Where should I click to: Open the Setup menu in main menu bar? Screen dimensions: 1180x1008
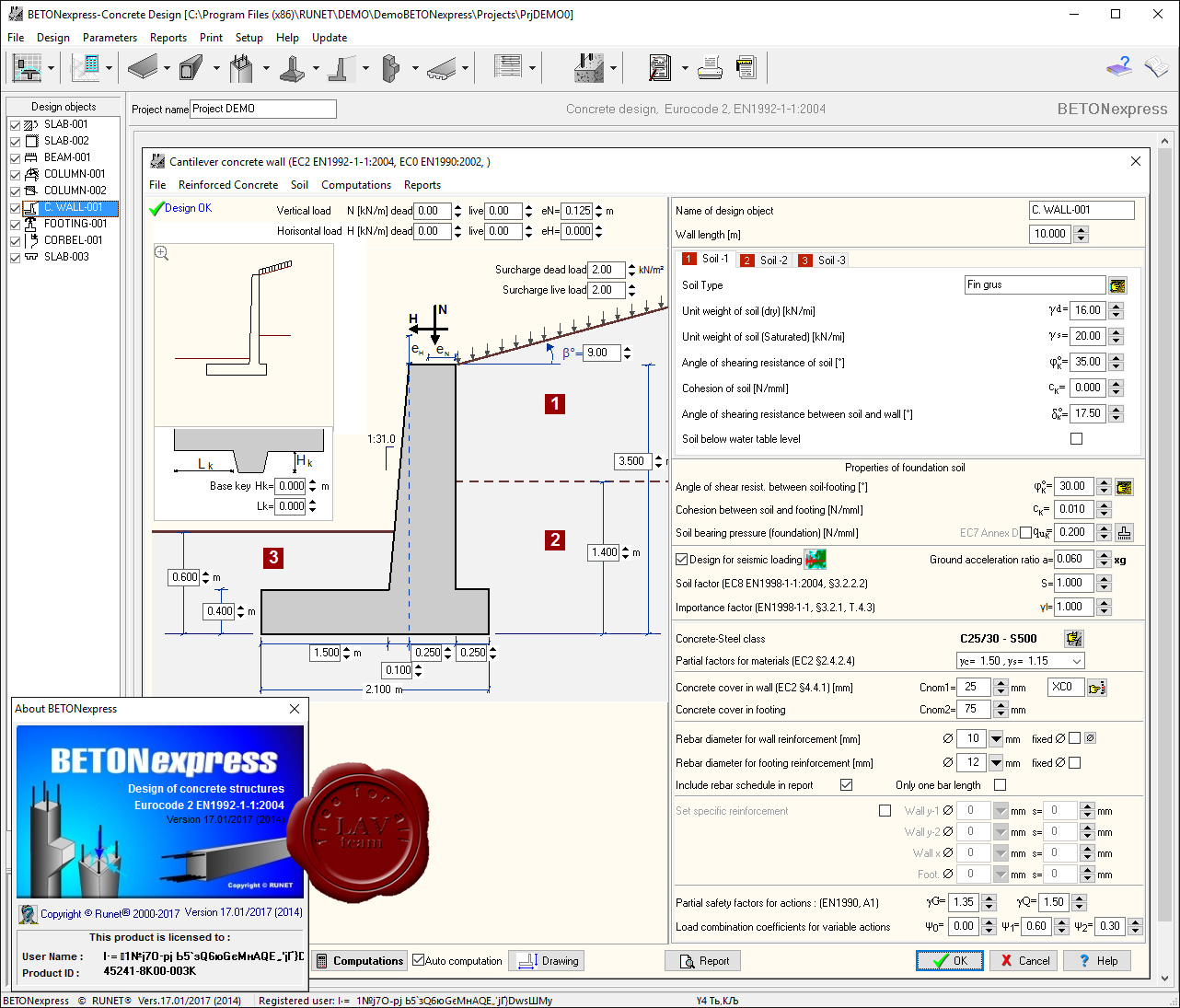tap(249, 38)
